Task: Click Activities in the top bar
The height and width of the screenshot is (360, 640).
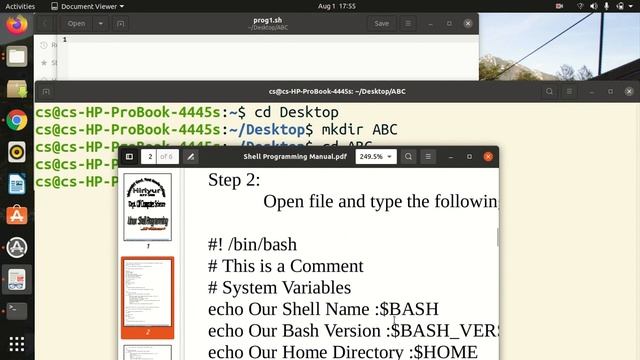Action: coord(20,6)
